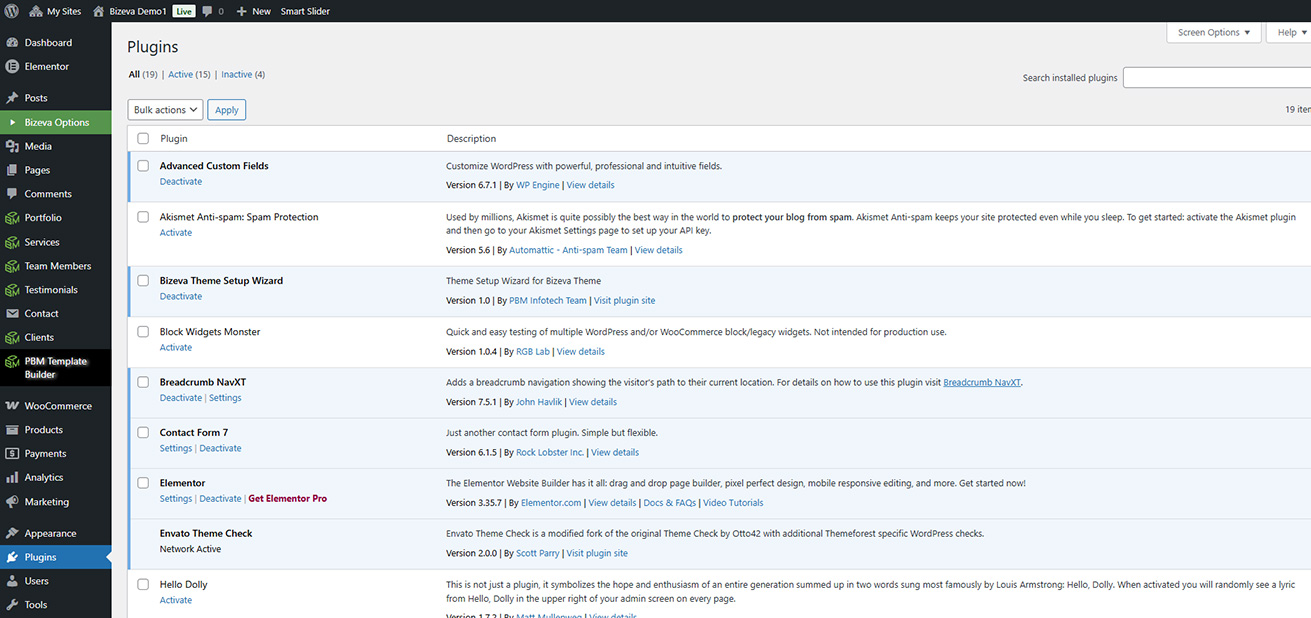This screenshot has height=618, width=1311.
Task: Check the Contact Form 7 plugin checkbox
Action: (143, 433)
